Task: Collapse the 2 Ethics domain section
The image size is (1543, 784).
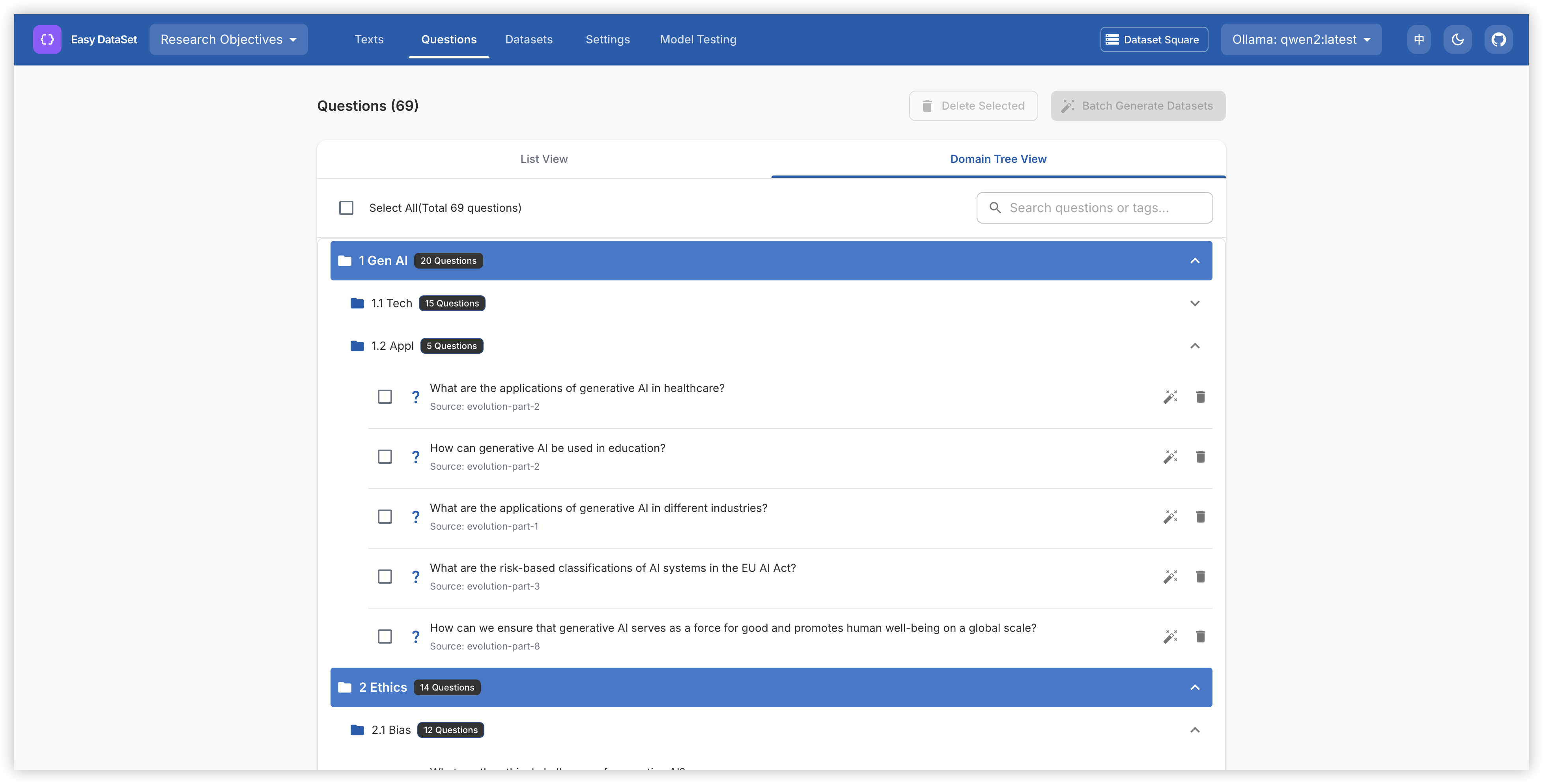Action: 1194,687
